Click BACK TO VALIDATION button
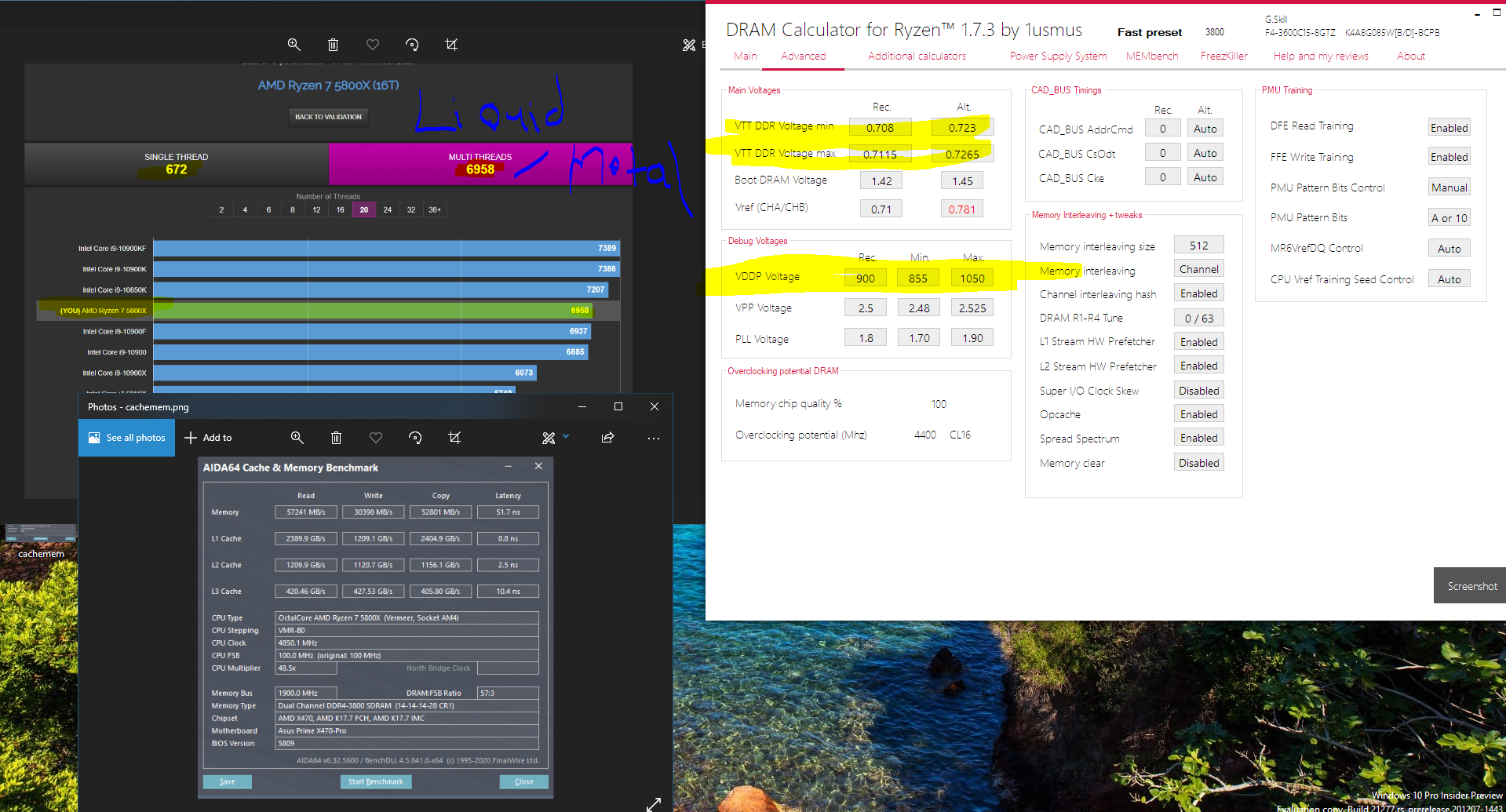This screenshot has width=1506, height=812. [328, 117]
